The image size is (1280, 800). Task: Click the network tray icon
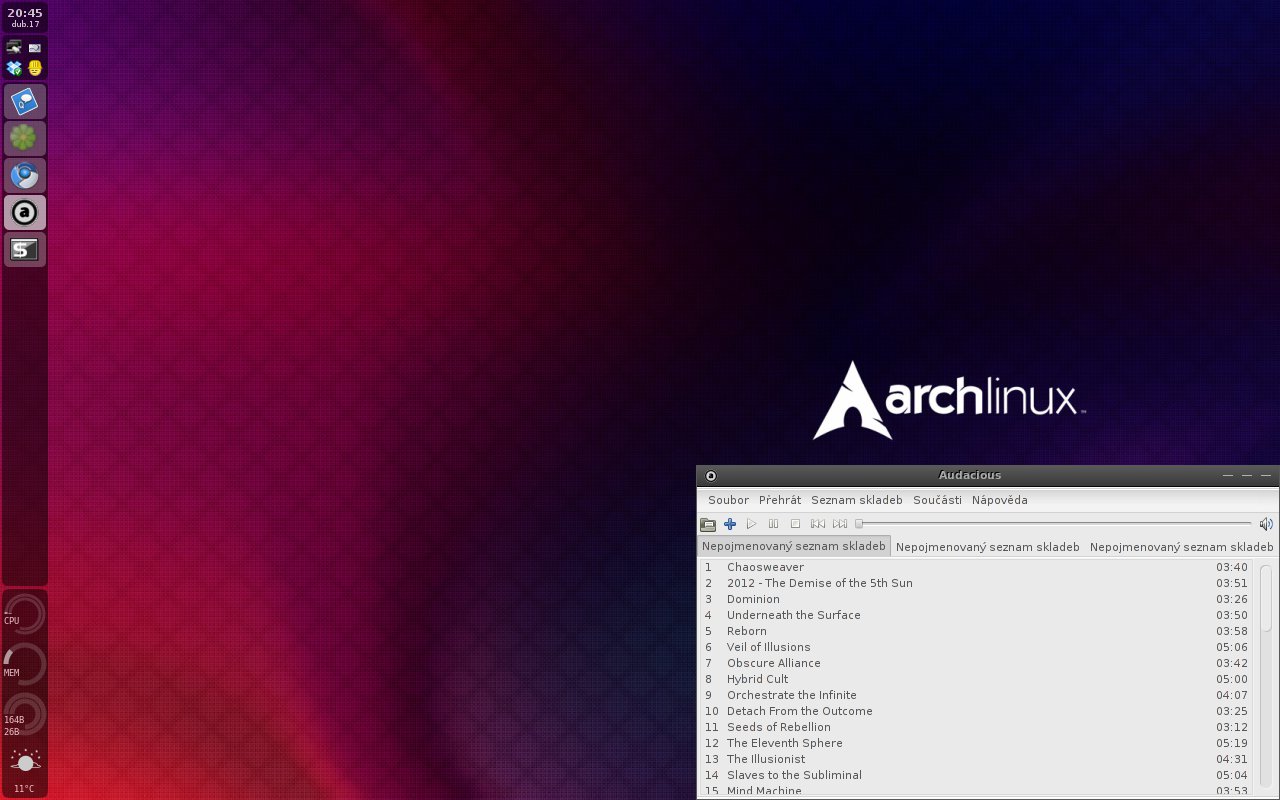coord(14,47)
